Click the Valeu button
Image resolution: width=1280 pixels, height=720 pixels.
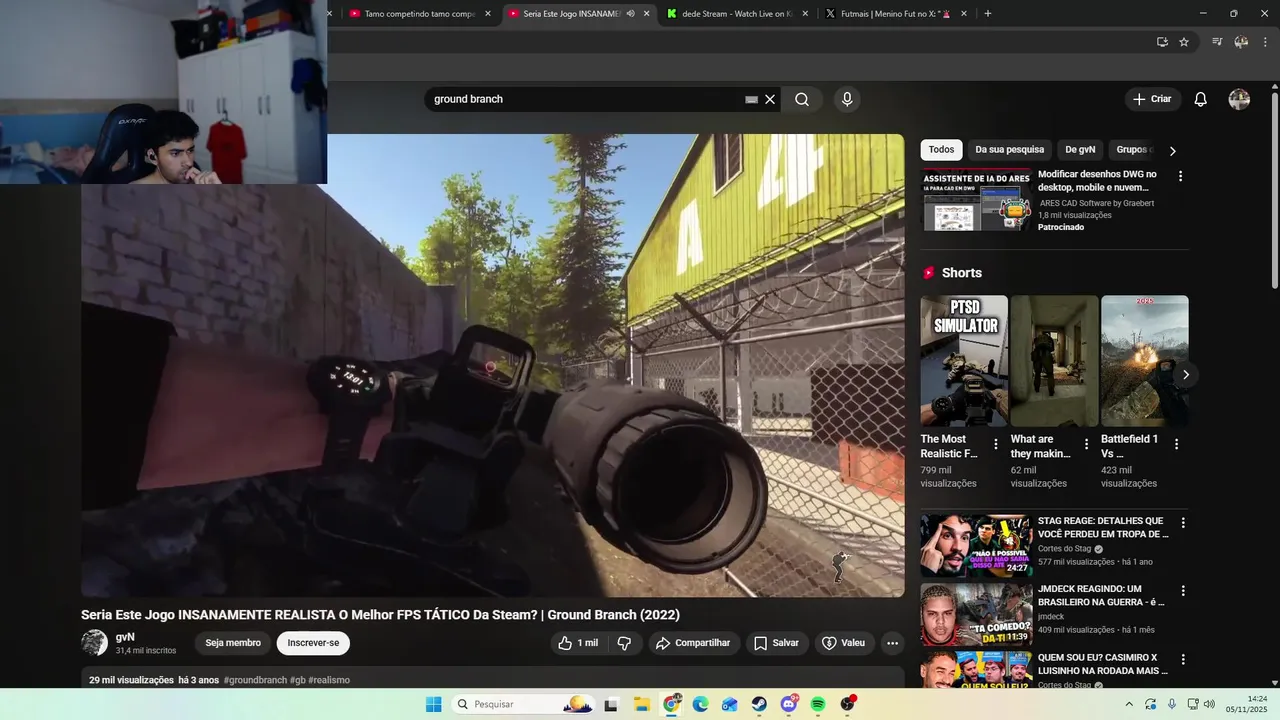(844, 643)
